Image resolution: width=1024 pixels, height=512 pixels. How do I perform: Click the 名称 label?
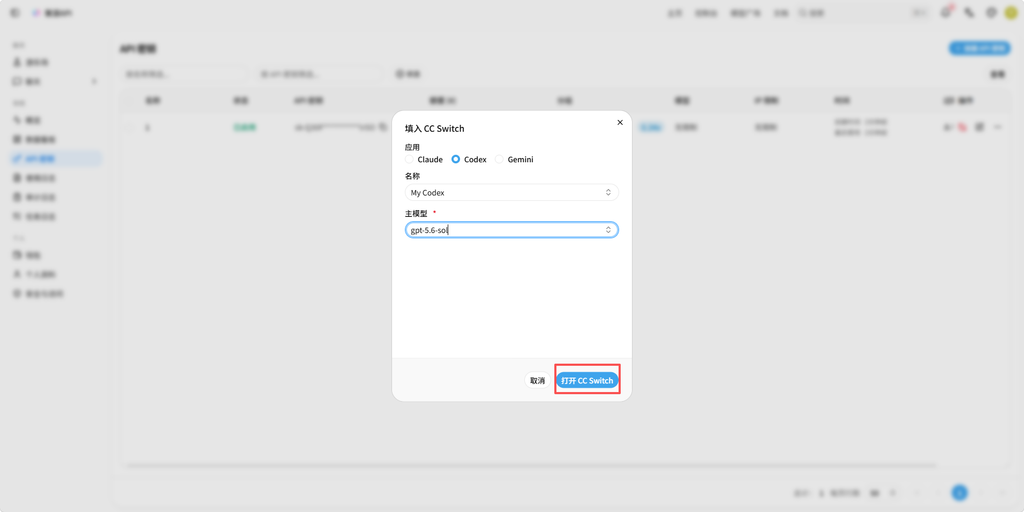[x=412, y=176]
